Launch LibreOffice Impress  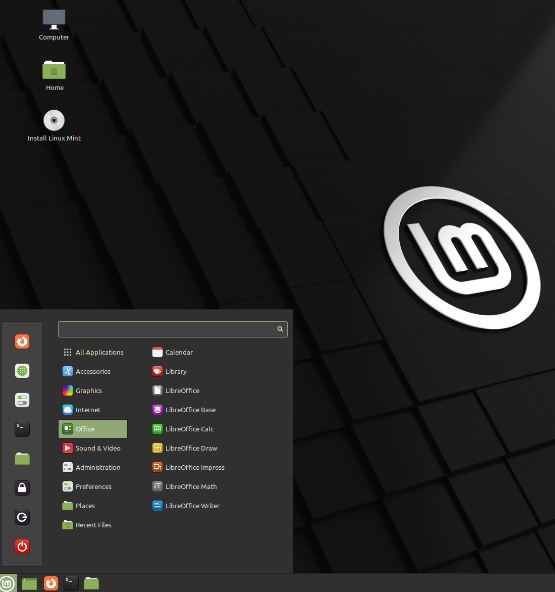[x=188, y=467]
